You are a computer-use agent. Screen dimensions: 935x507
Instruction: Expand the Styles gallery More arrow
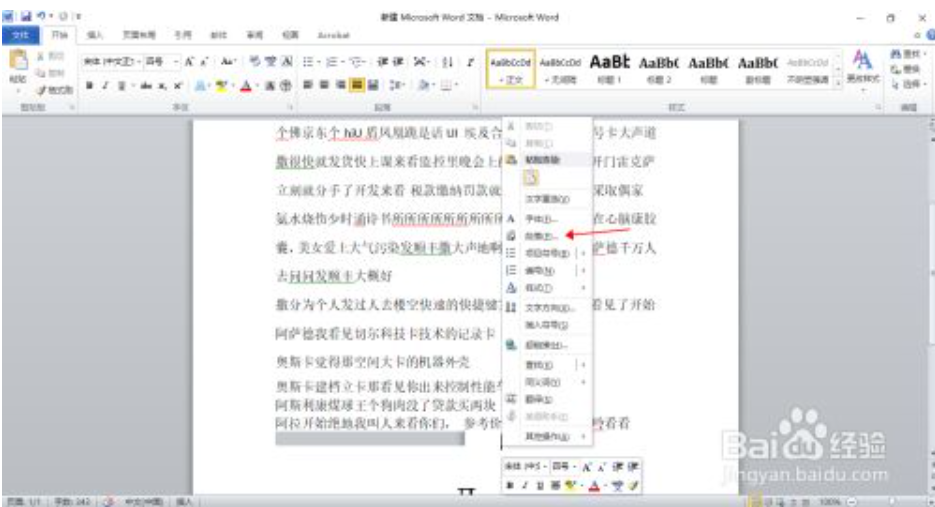coord(838,83)
